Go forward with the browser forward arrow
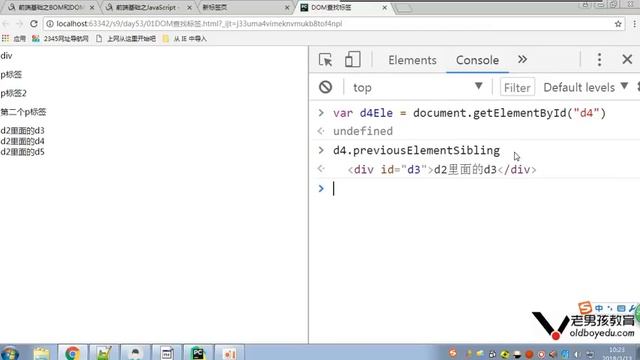The width and height of the screenshot is (640, 360). (x=19, y=24)
